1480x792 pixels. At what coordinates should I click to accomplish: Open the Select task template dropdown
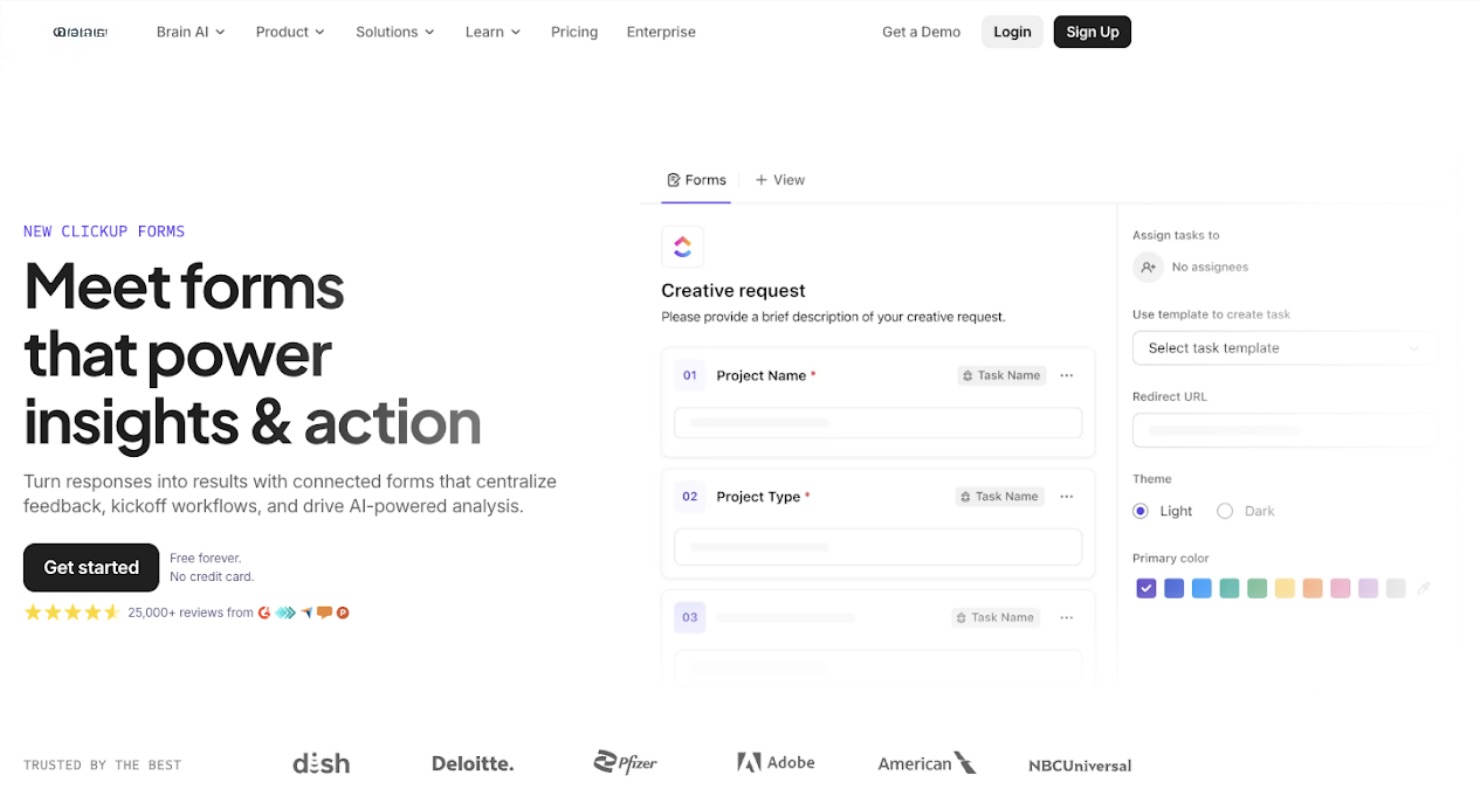[1284, 348]
